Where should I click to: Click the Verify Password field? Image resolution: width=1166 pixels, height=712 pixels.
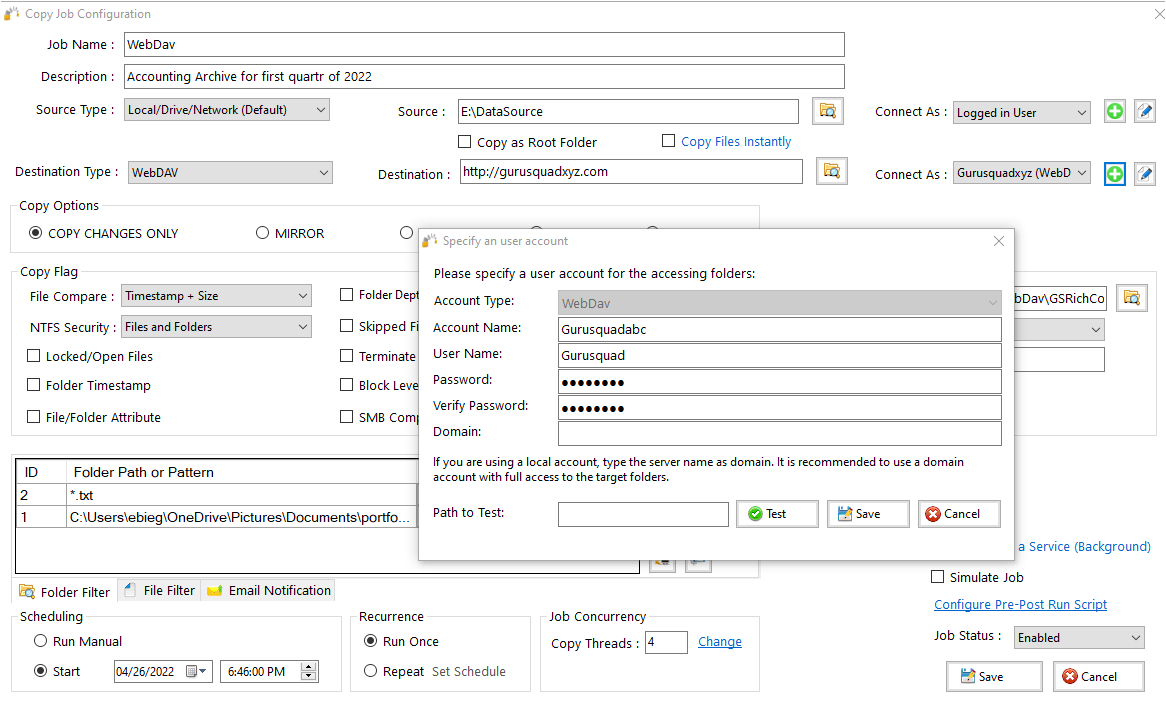(779, 408)
